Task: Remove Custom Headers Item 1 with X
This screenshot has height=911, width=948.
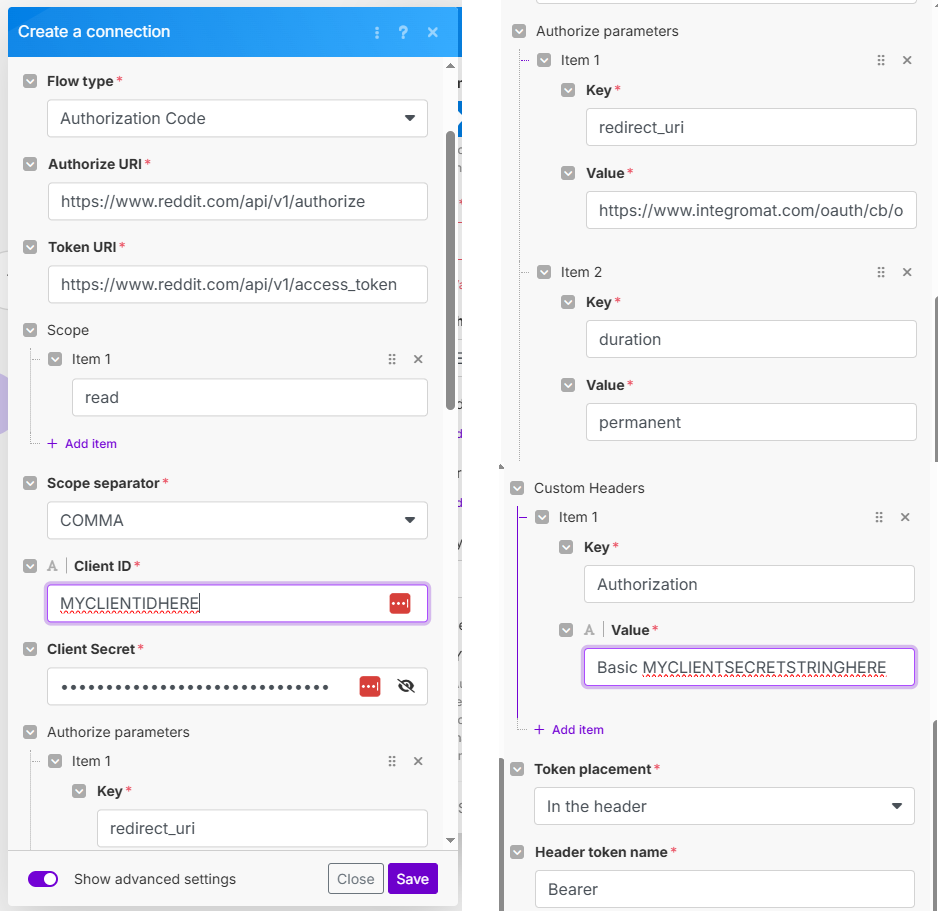Action: coord(905,517)
